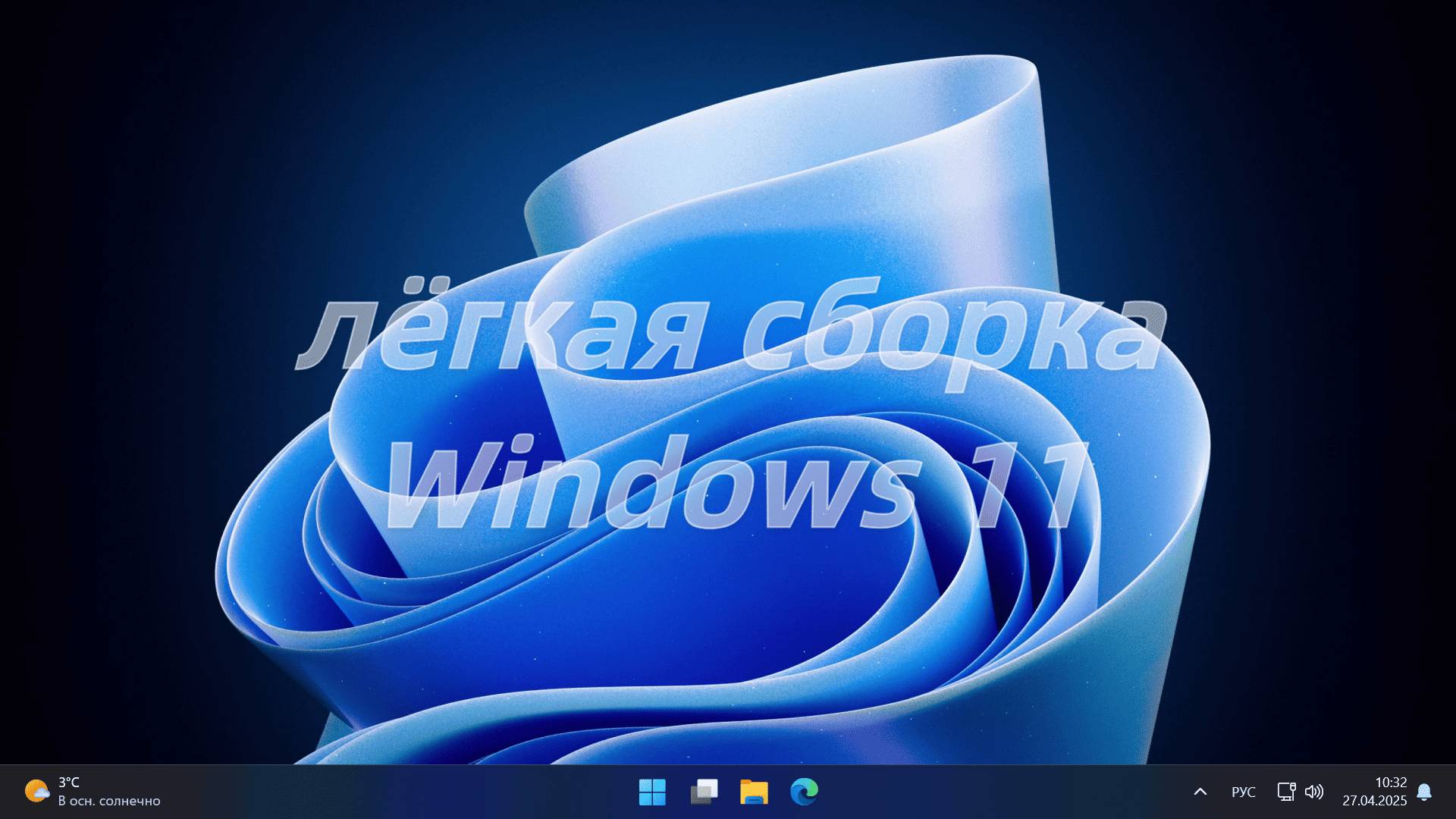The width and height of the screenshot is (1456, 819).
Task: Launch File Explorer from the taskbar
Action: 754,792
